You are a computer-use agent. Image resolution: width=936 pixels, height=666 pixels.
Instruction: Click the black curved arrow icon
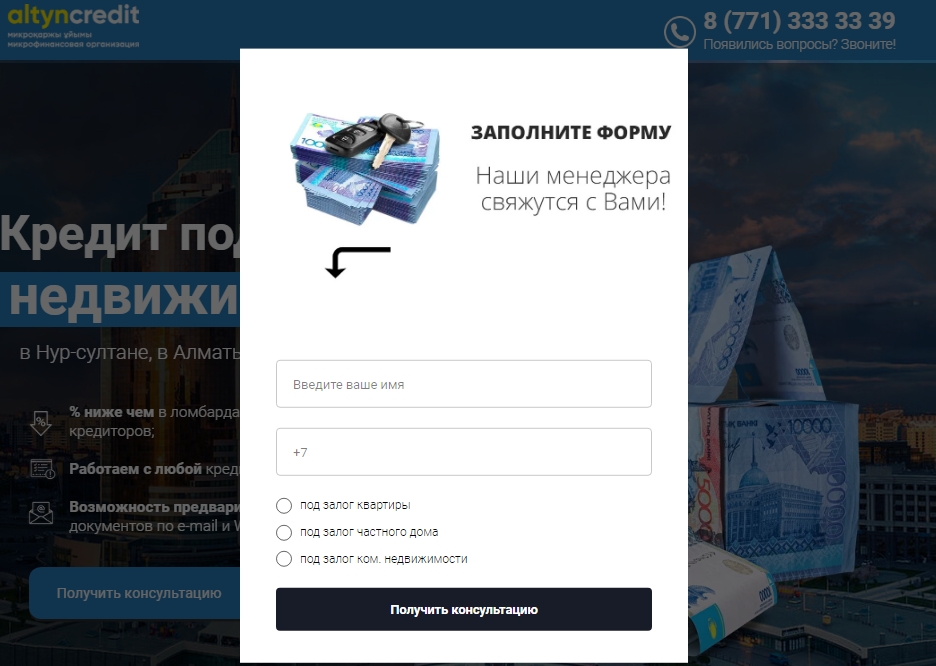pos(358,262)
